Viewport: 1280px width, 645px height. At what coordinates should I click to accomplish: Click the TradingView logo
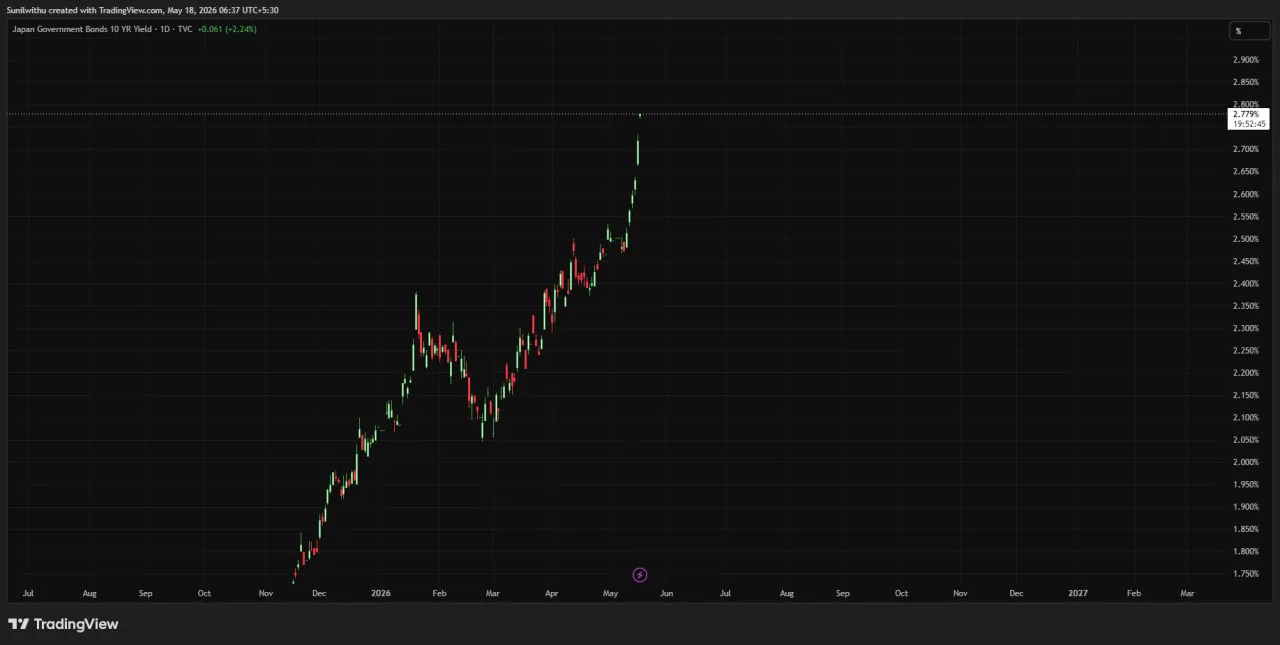tap(63, 624)
